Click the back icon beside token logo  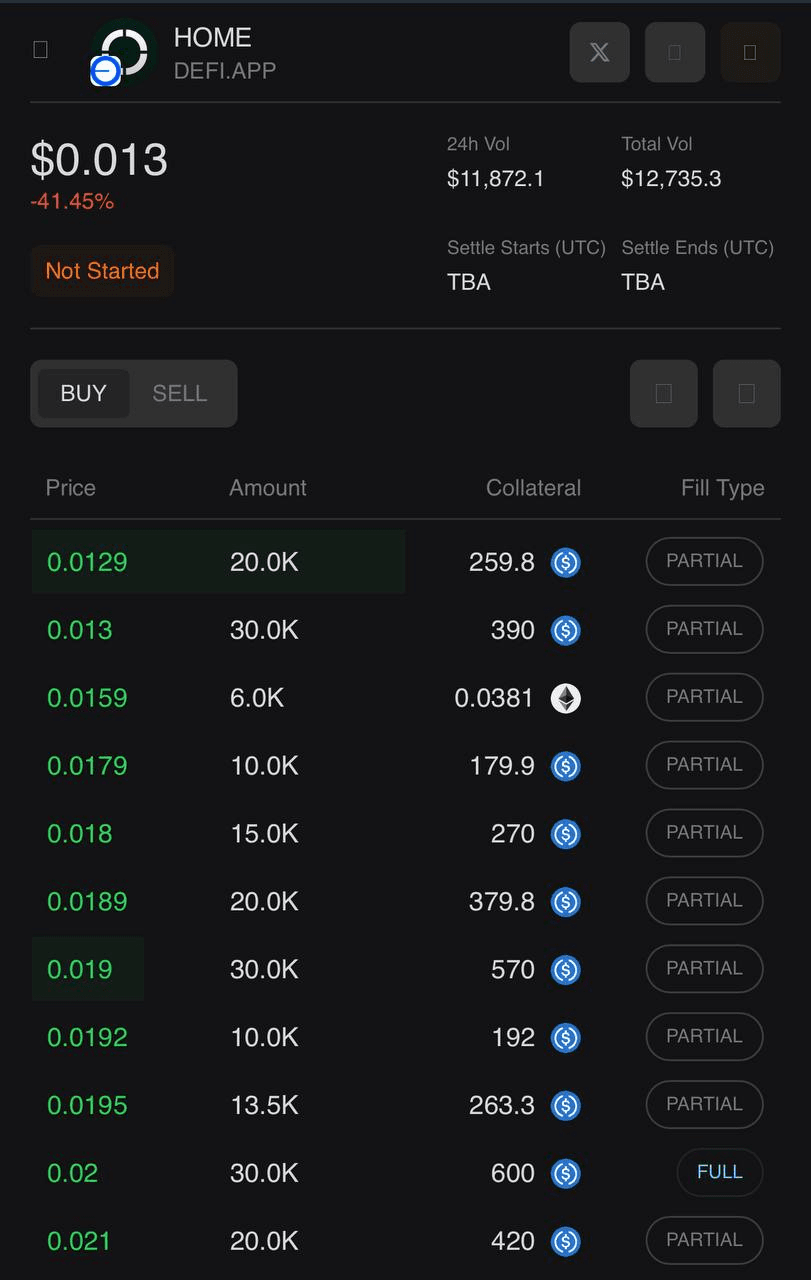pos(41,50)
